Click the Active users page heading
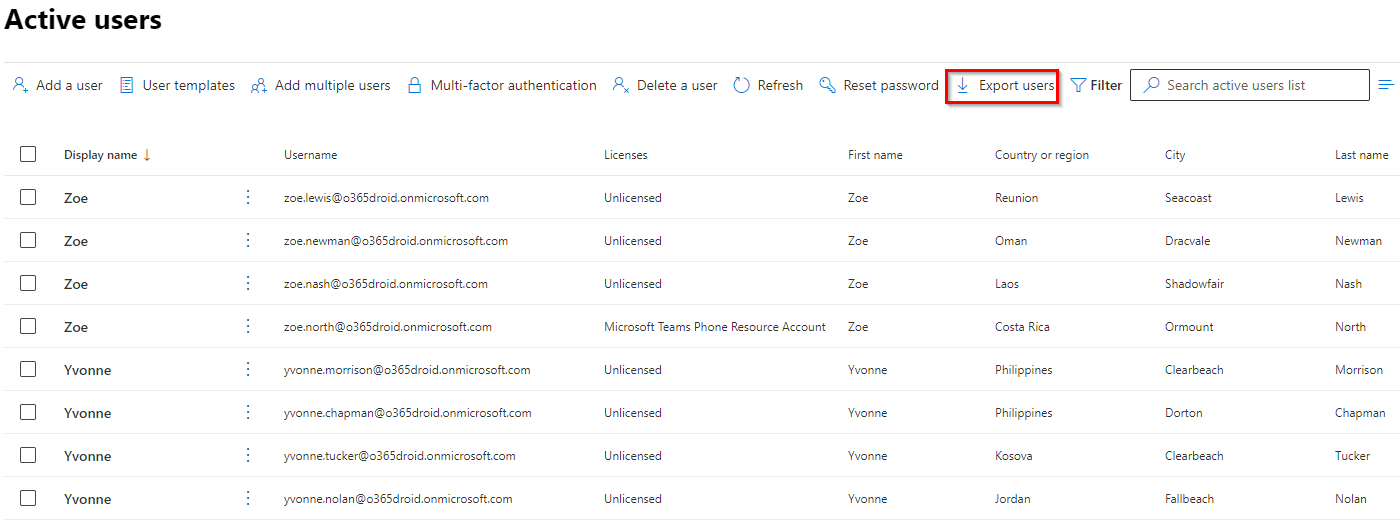Image resolution: width=1400 pixels, height=522 pixels. point(83,19)
